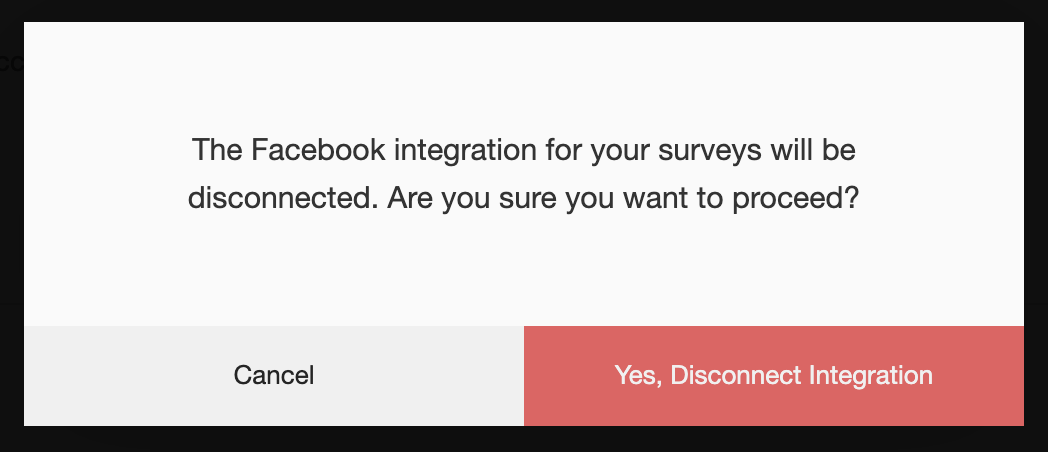Click the 'Are you sure' question line
The height and width of the screenshot is (452, 1048).
(524, 199)
